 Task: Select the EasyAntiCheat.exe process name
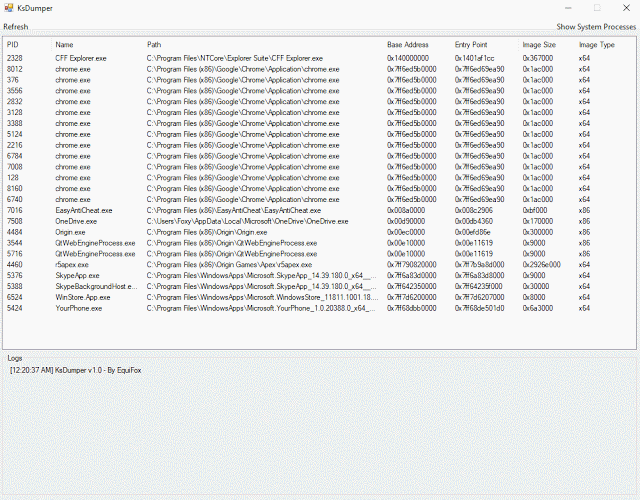pyautogui.click(x=84, y=211)
